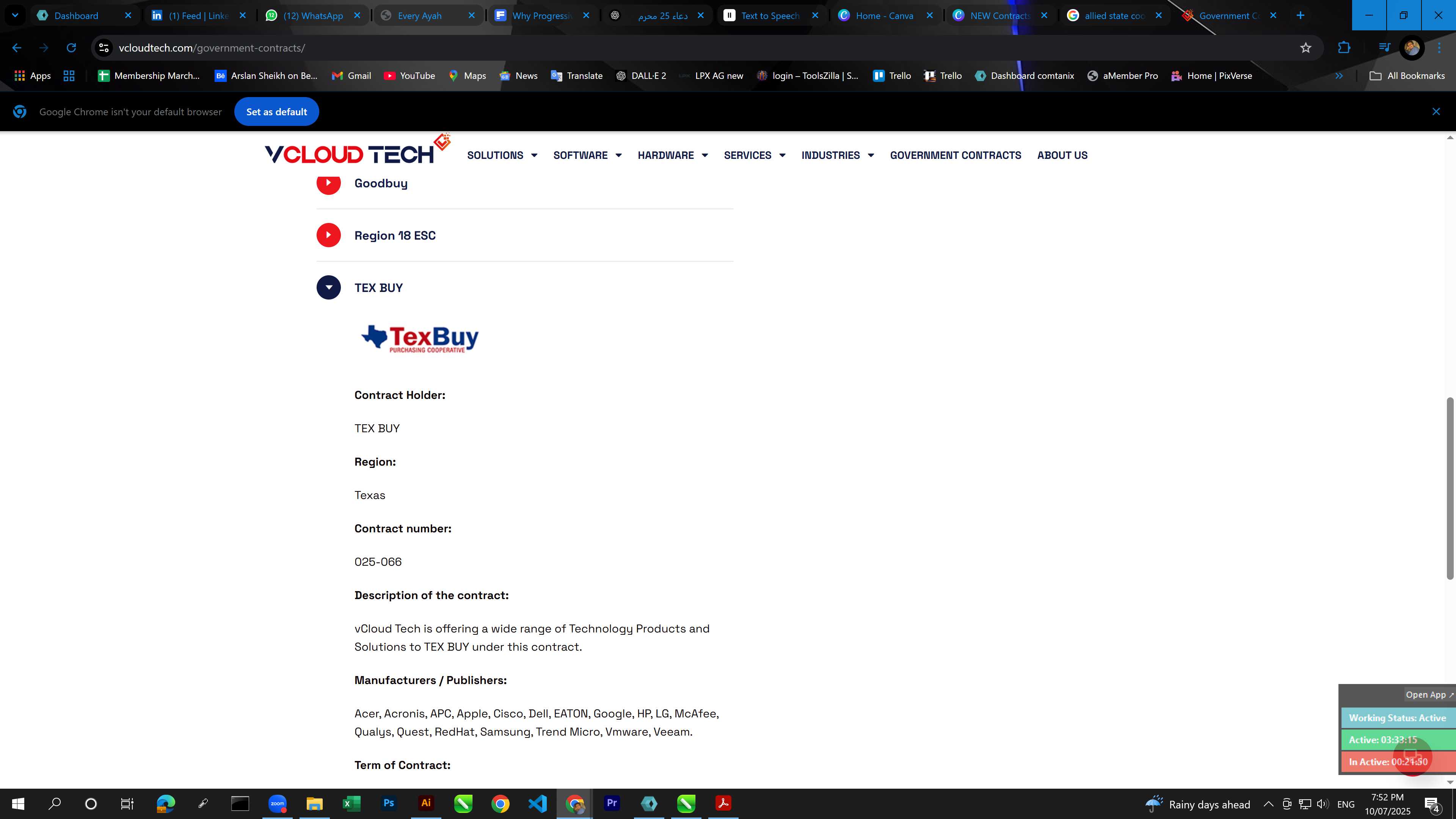Click the Rainy days ahead weather widget
Image resolution: width=1456 pixels, height=819 pixels.
pos(1197,804)
